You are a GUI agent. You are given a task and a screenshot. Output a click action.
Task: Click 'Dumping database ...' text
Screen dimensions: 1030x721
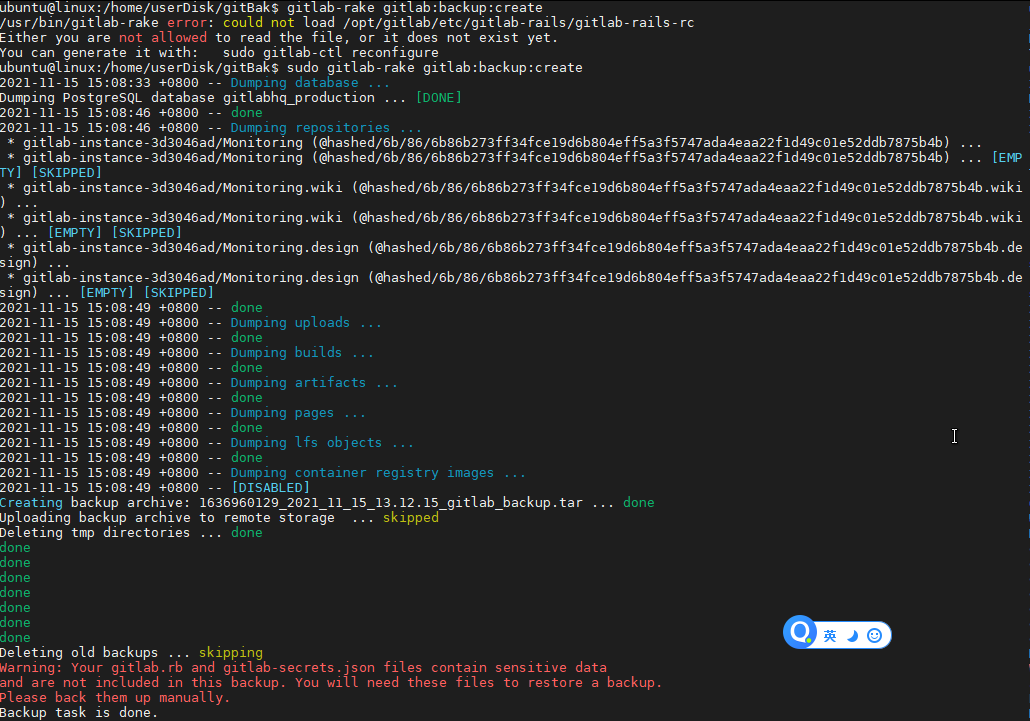click(310, 83)
